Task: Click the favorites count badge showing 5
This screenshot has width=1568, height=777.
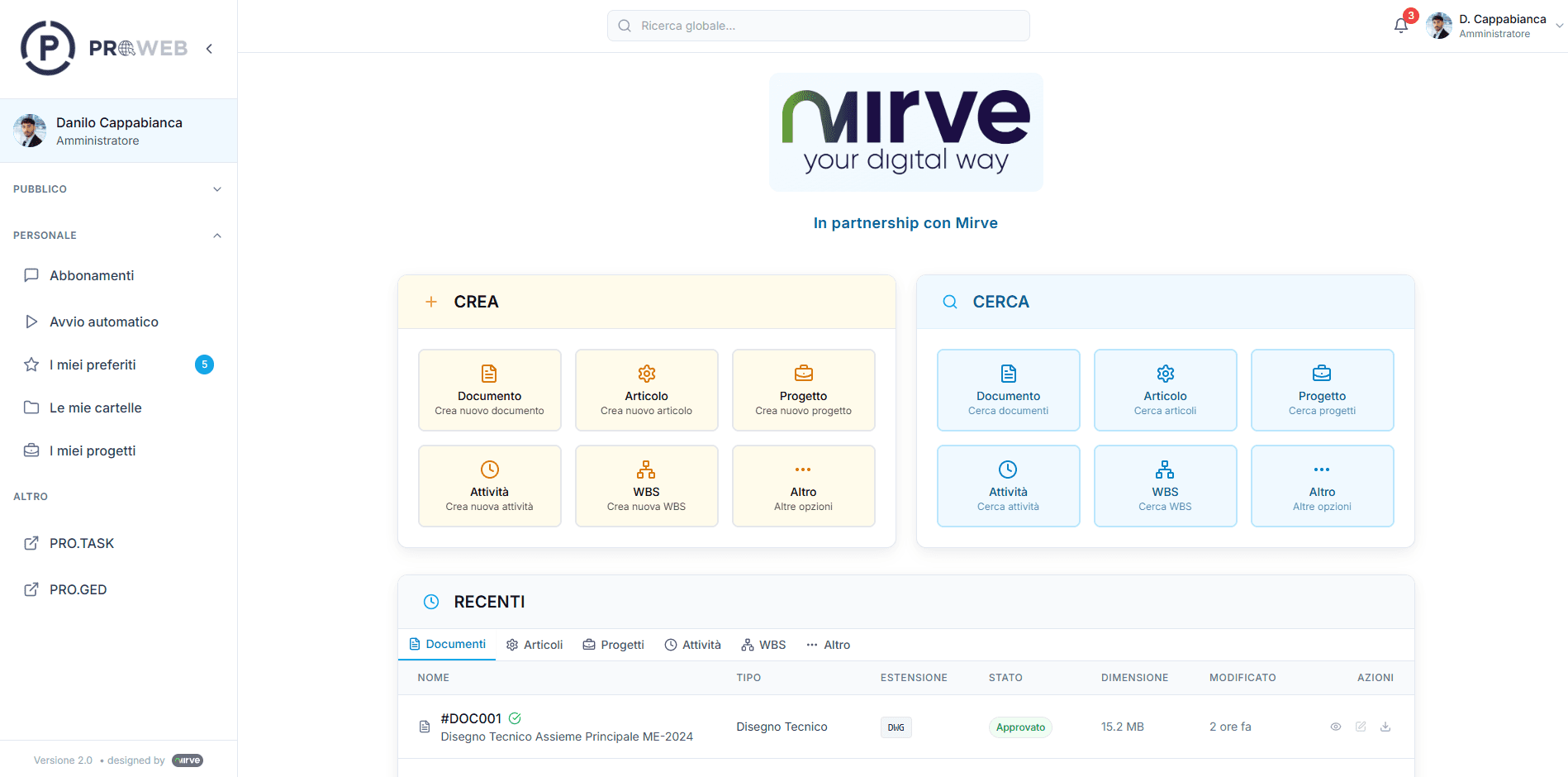Action: click(x=205, y=365)
